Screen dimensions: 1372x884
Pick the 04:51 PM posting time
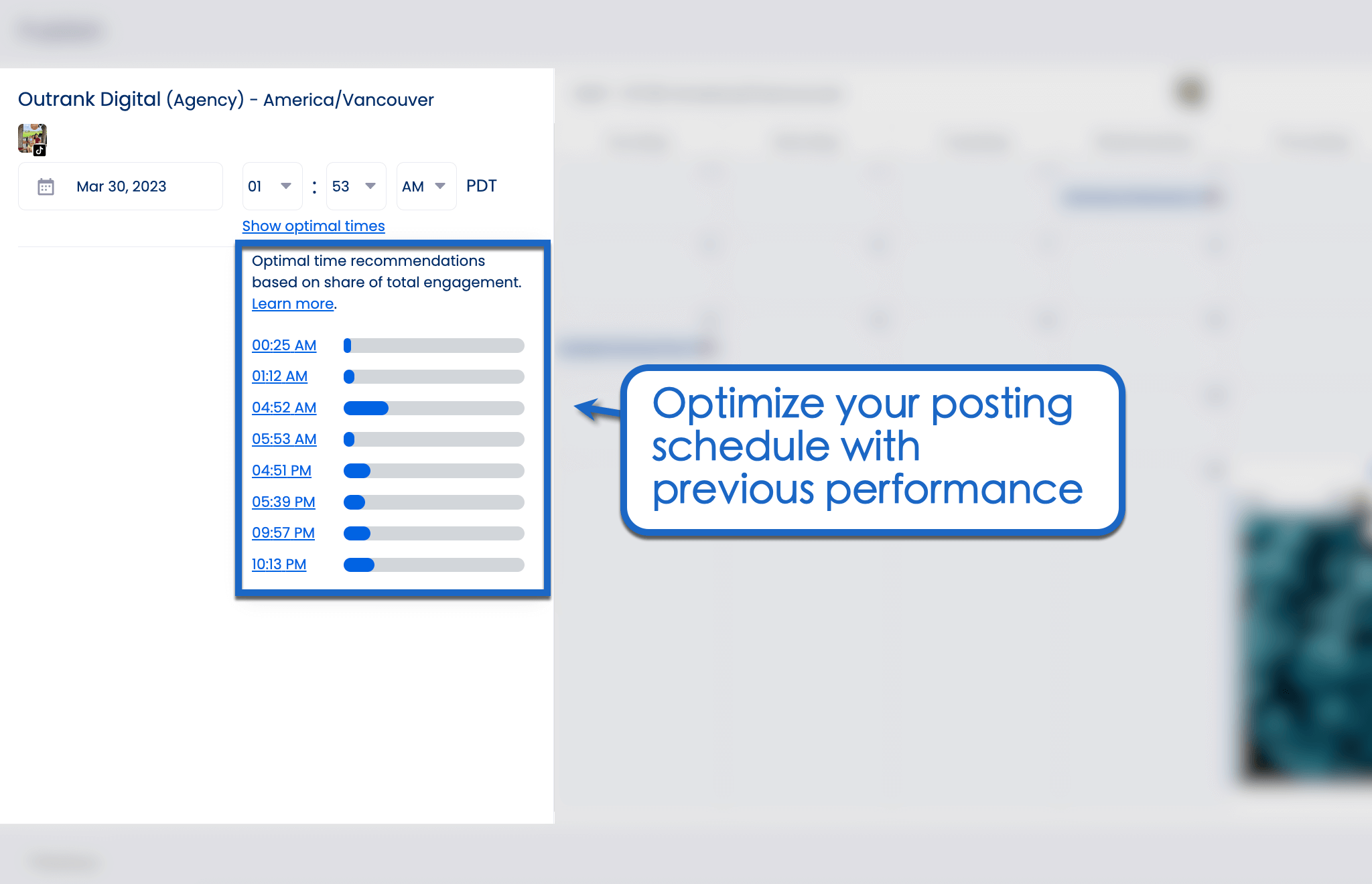pos(281,470)
